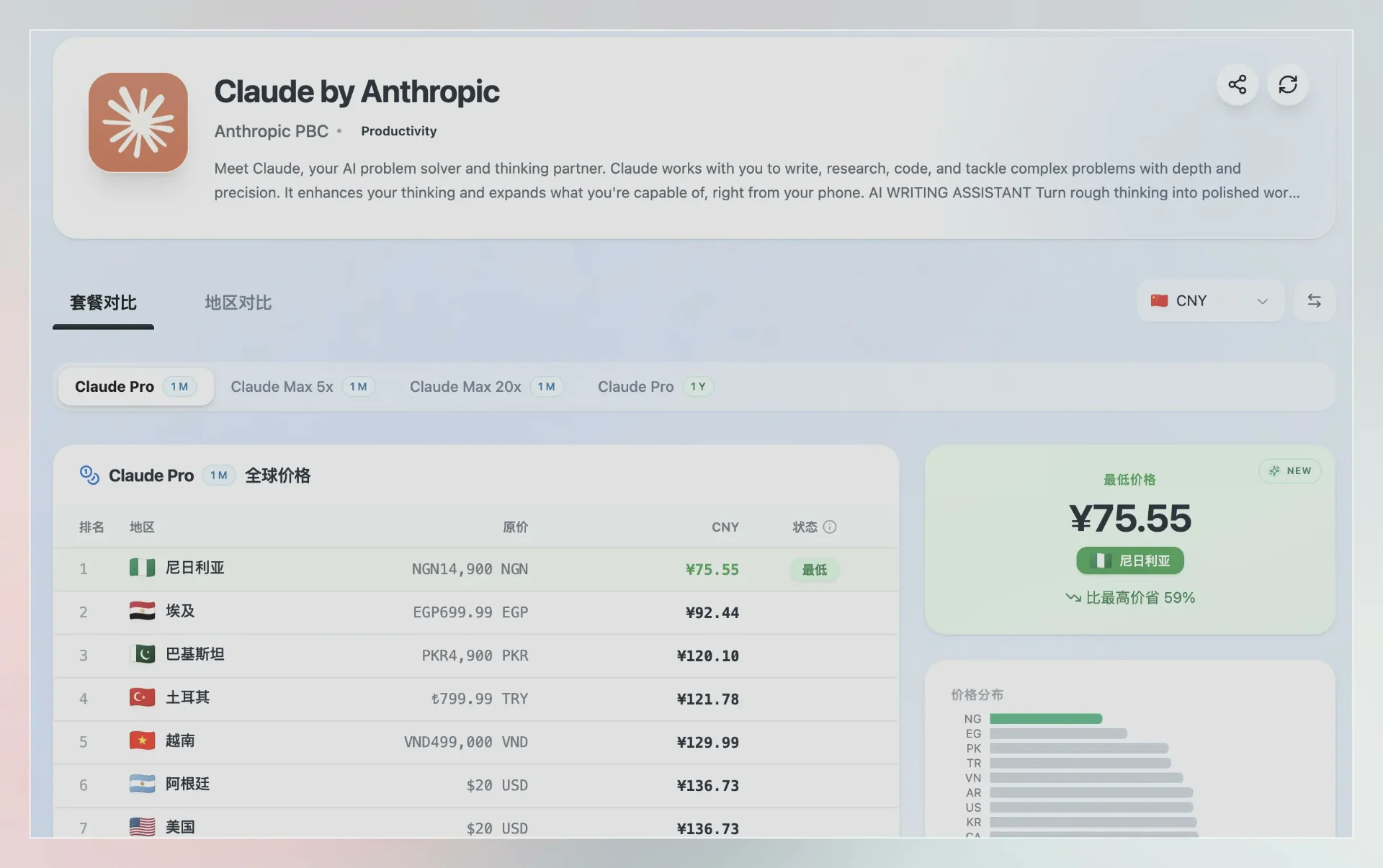Click the 尼日利亚 region name in table
The width and height of the screenshot is (1383, 868).
click(x=194, y=568)
